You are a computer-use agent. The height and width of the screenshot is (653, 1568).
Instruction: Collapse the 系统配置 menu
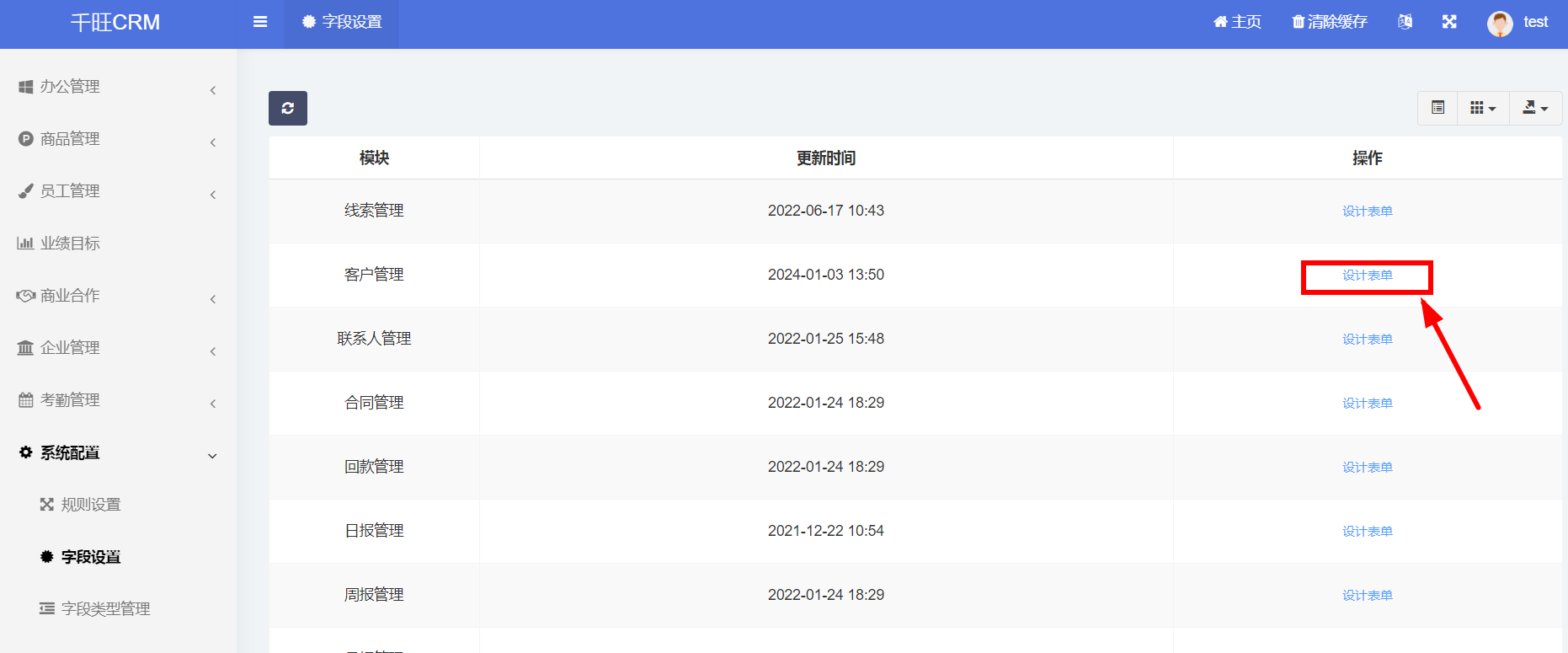(x=118, y=452)
